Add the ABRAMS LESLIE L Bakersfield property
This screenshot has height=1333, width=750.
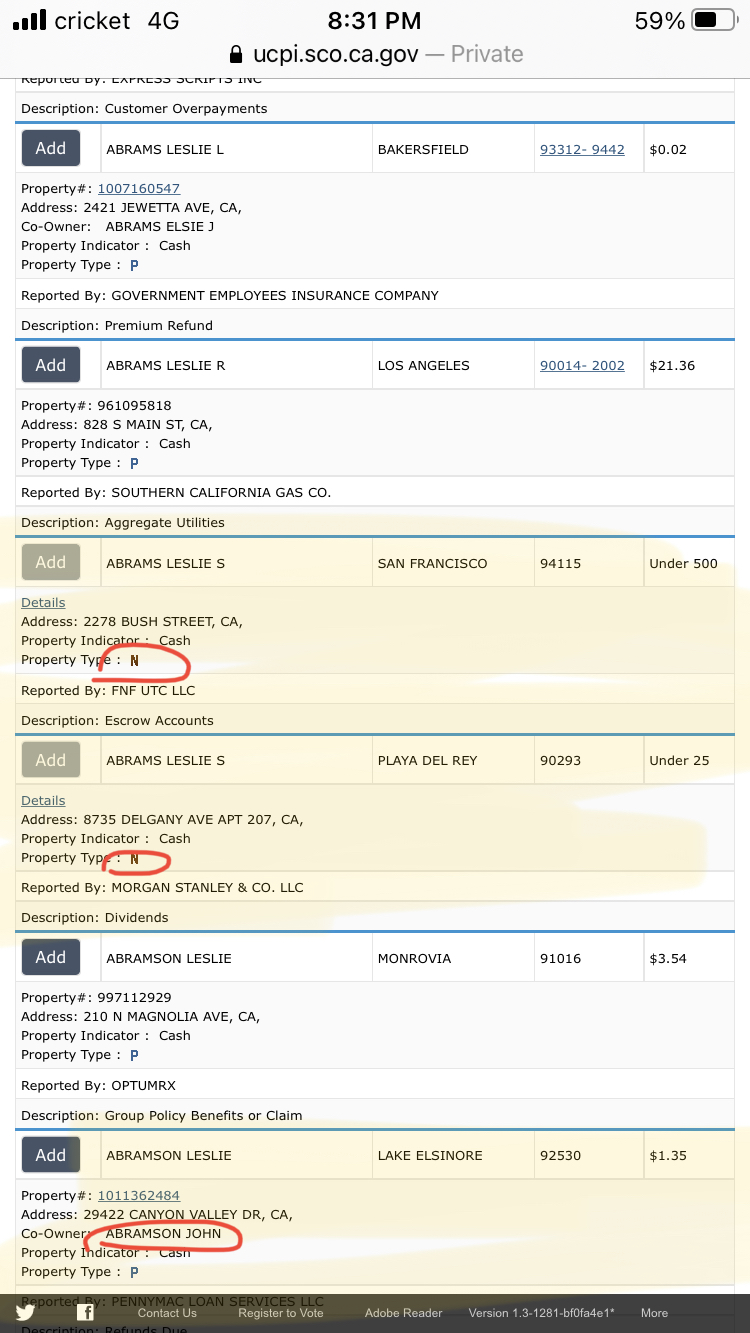pyautogui.click(x=51, y=148)
